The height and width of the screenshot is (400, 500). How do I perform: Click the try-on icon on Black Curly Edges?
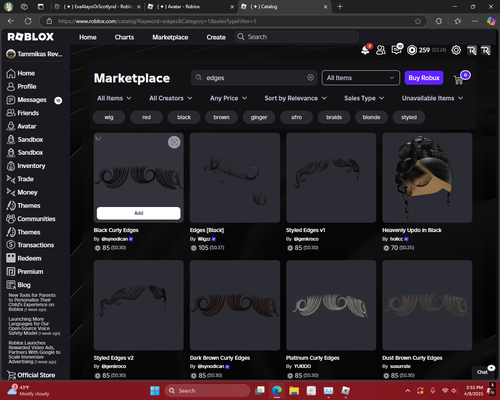click(x=174, y=142)
